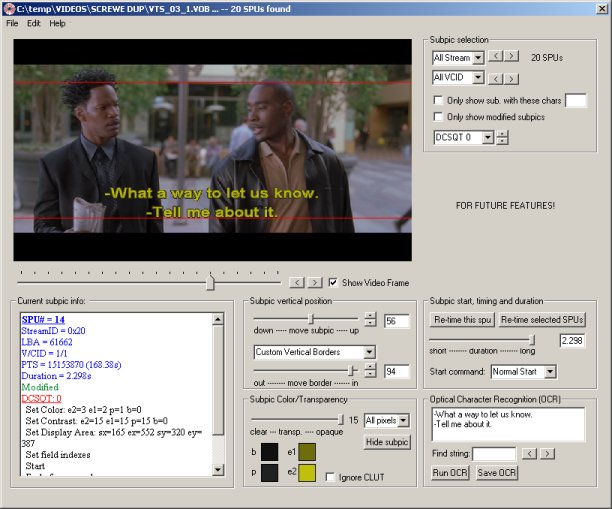Click the video preview frame

(x=212, y=150)
